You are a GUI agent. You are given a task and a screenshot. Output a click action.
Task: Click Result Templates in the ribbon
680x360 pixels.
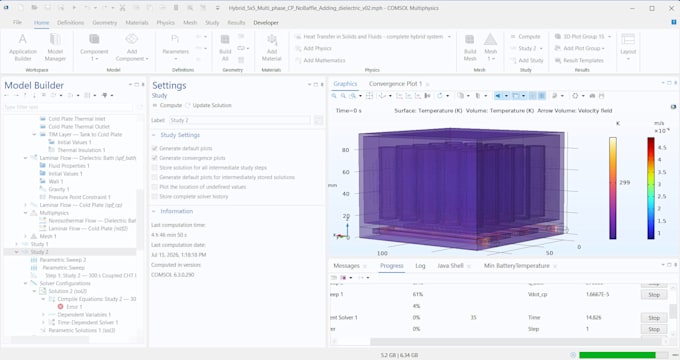[x=579, y=60]
